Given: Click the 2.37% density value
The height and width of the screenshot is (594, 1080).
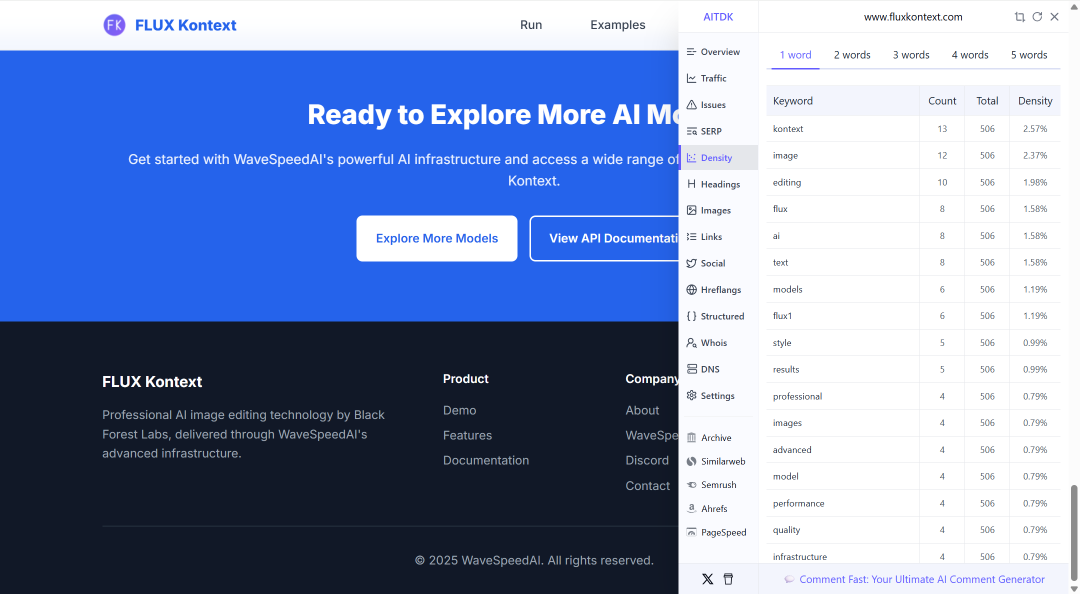Looking at the screenshot, I should [1035, 156].
